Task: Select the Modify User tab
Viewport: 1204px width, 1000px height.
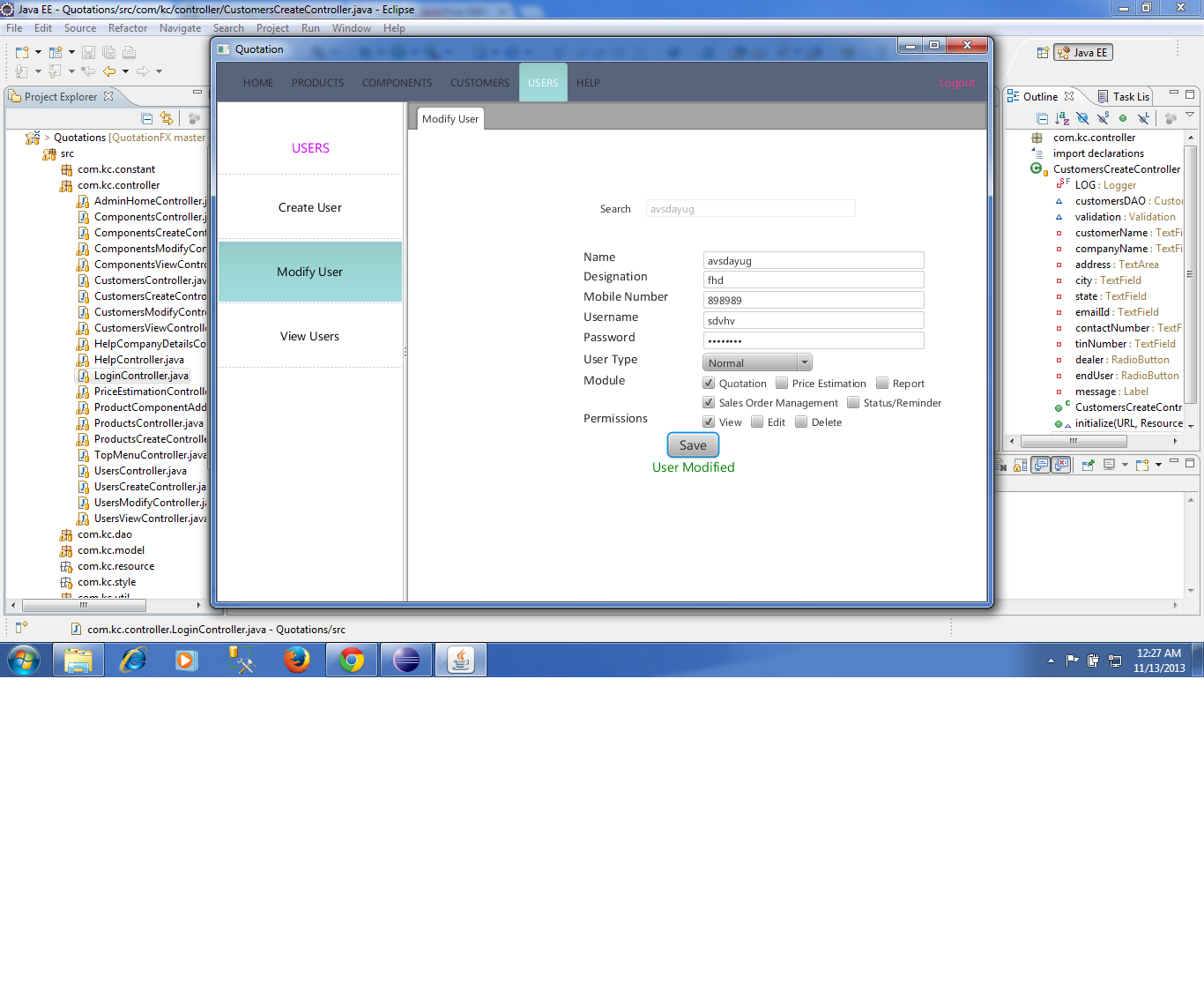Action: click(x=450, y=119)
